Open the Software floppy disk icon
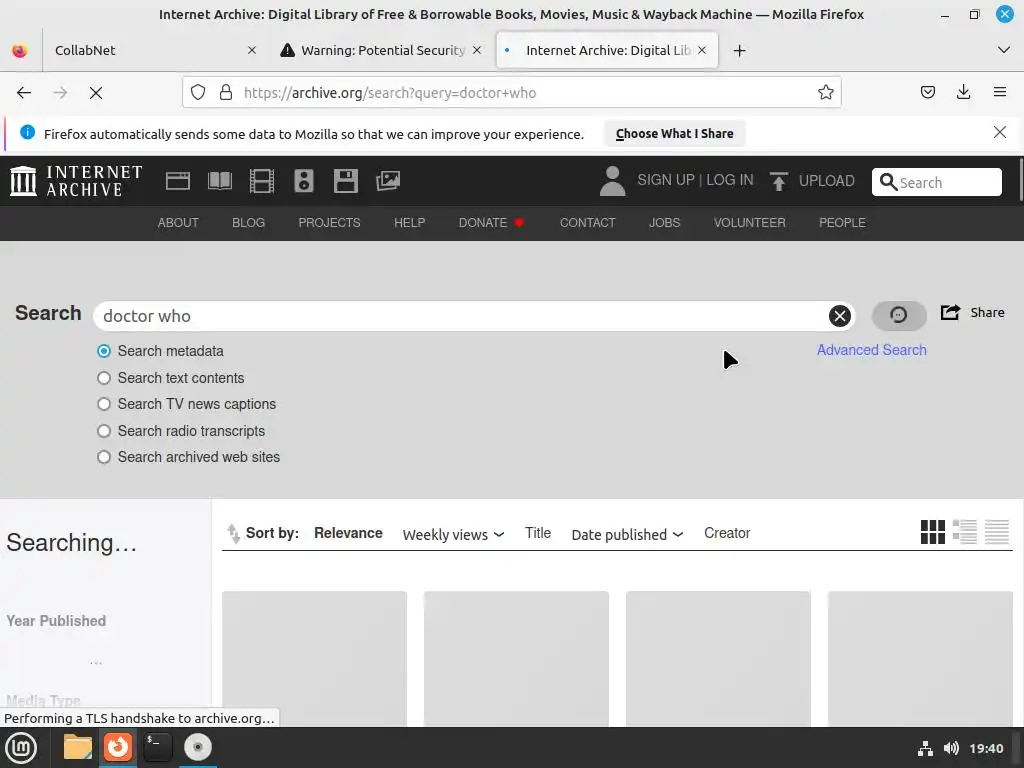The height and width of the screenshot is (768, 1024). [x=345, y=181]
